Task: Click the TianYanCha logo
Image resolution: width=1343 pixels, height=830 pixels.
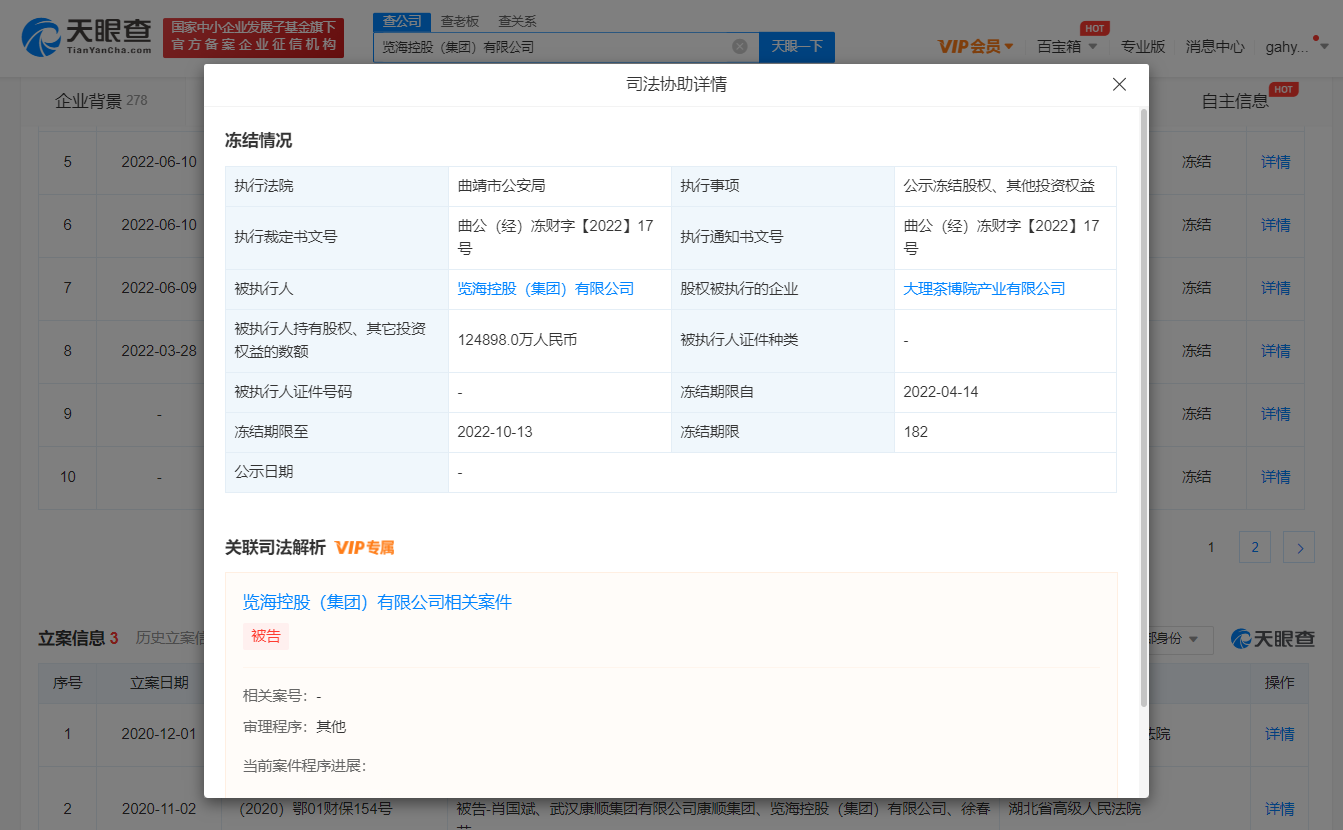Action: [87, 37]
